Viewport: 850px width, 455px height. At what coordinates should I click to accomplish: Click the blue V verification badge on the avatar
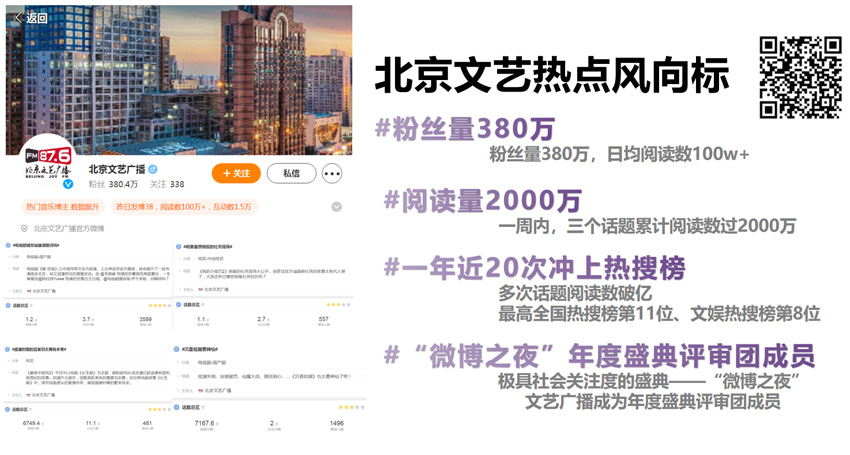[x=68, y=184]
